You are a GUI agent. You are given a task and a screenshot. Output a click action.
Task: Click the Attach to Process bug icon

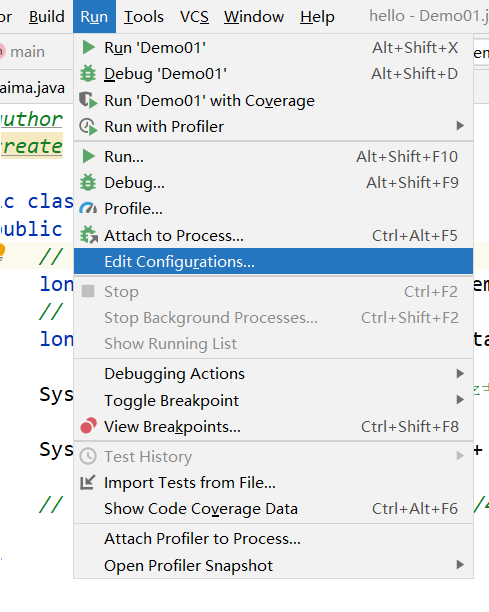89,235
